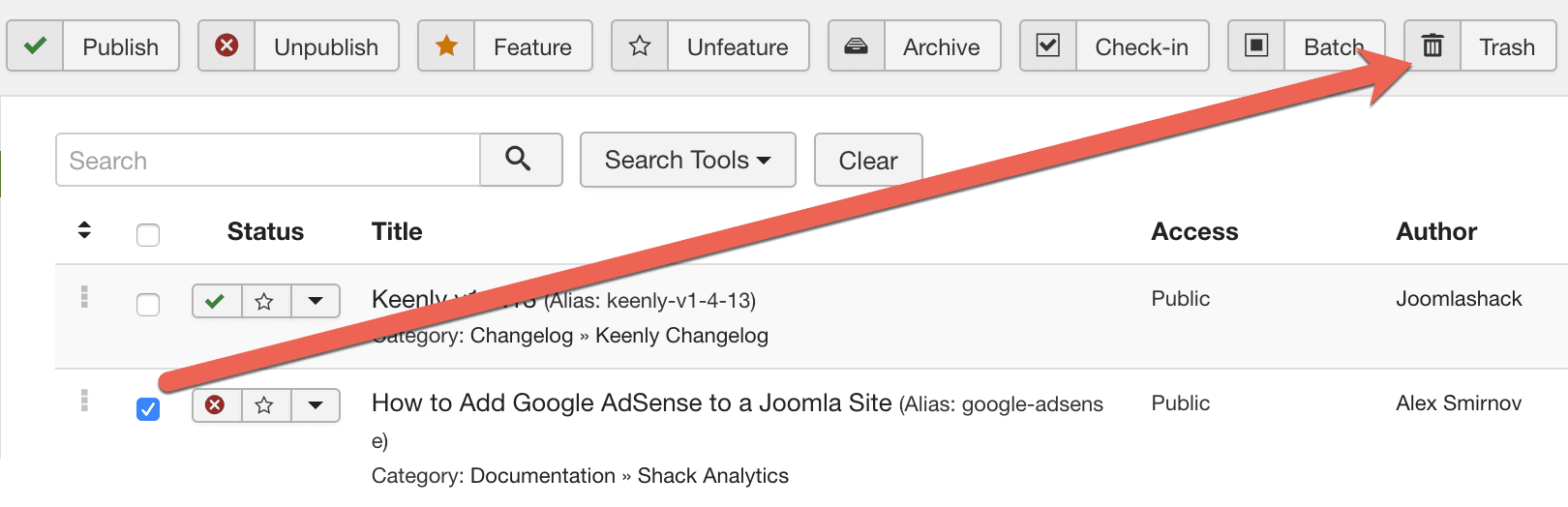Check the select-all checkbox in header
The width and height of the screenshot is (1568, 507).
coord(148,234)
